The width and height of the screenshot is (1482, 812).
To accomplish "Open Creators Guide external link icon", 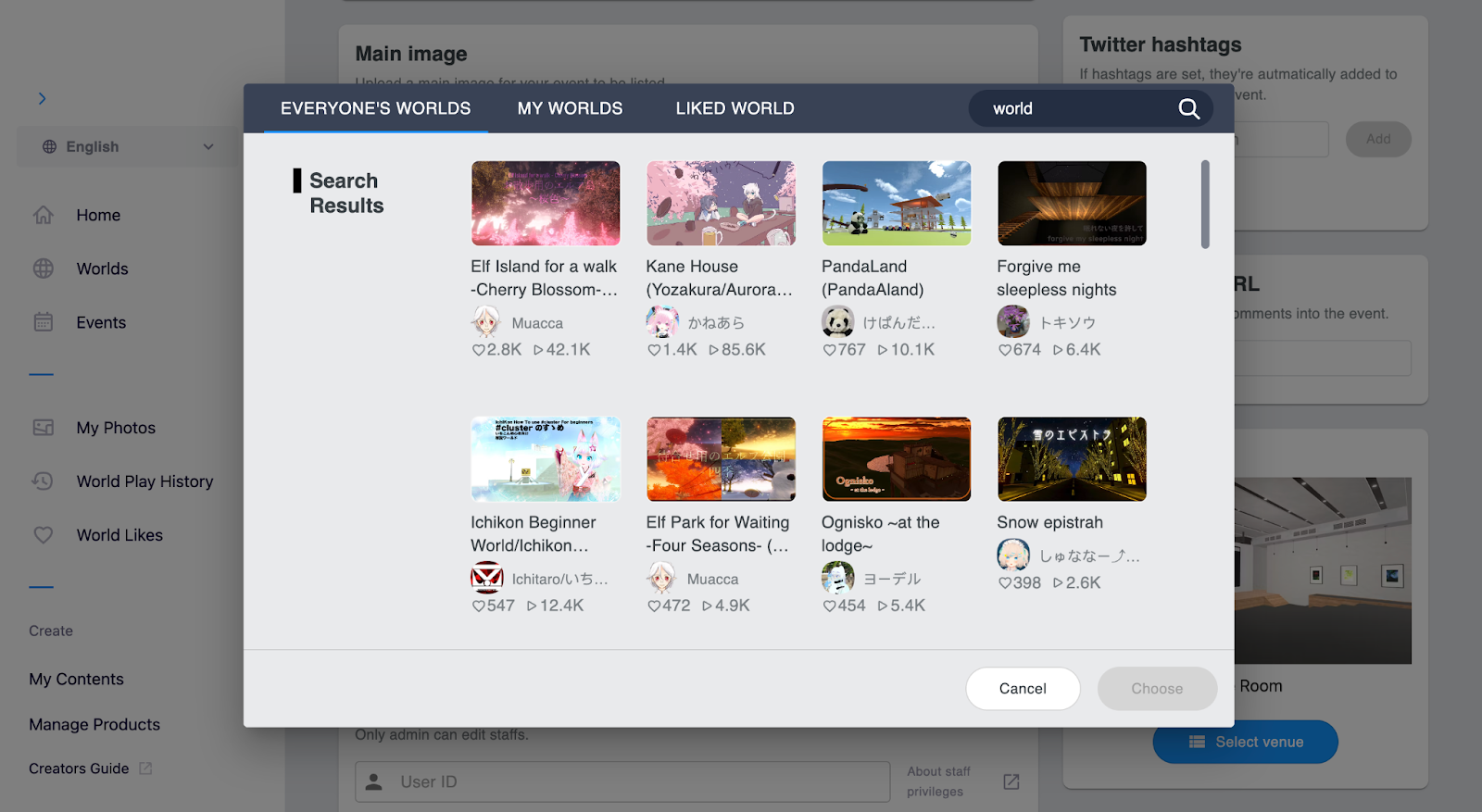I will 145,768.
